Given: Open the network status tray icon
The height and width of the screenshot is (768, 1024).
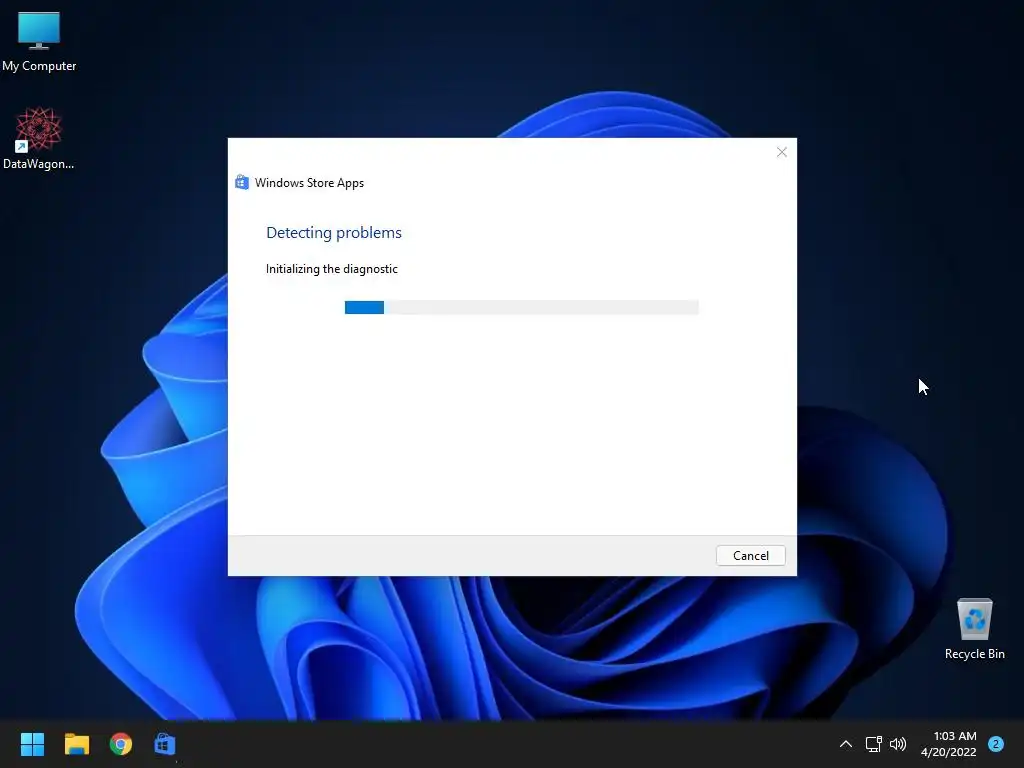Looking at the screenshot, I should point(873,744).
